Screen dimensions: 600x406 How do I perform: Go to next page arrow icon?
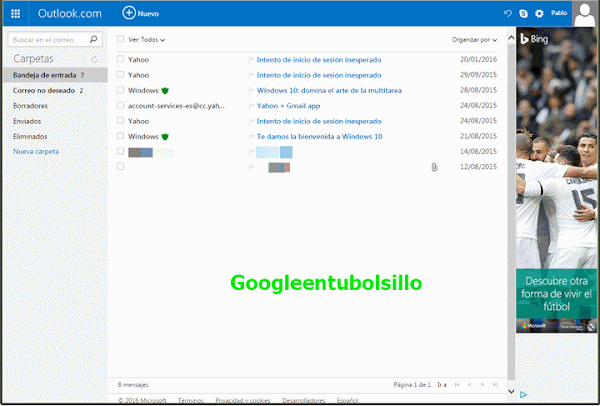(x=483, y=385)
